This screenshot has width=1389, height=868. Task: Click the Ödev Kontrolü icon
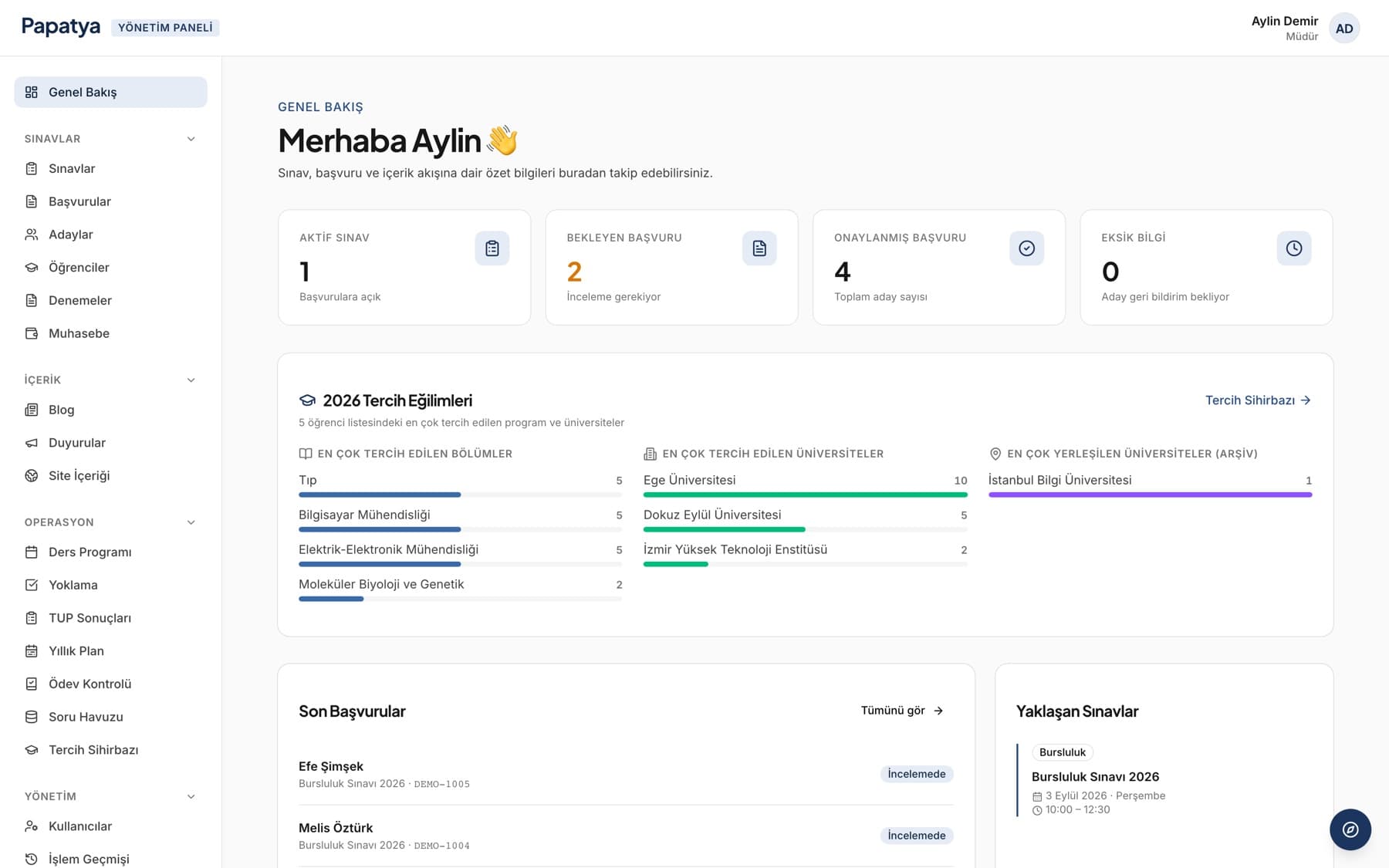coord(32,684)
